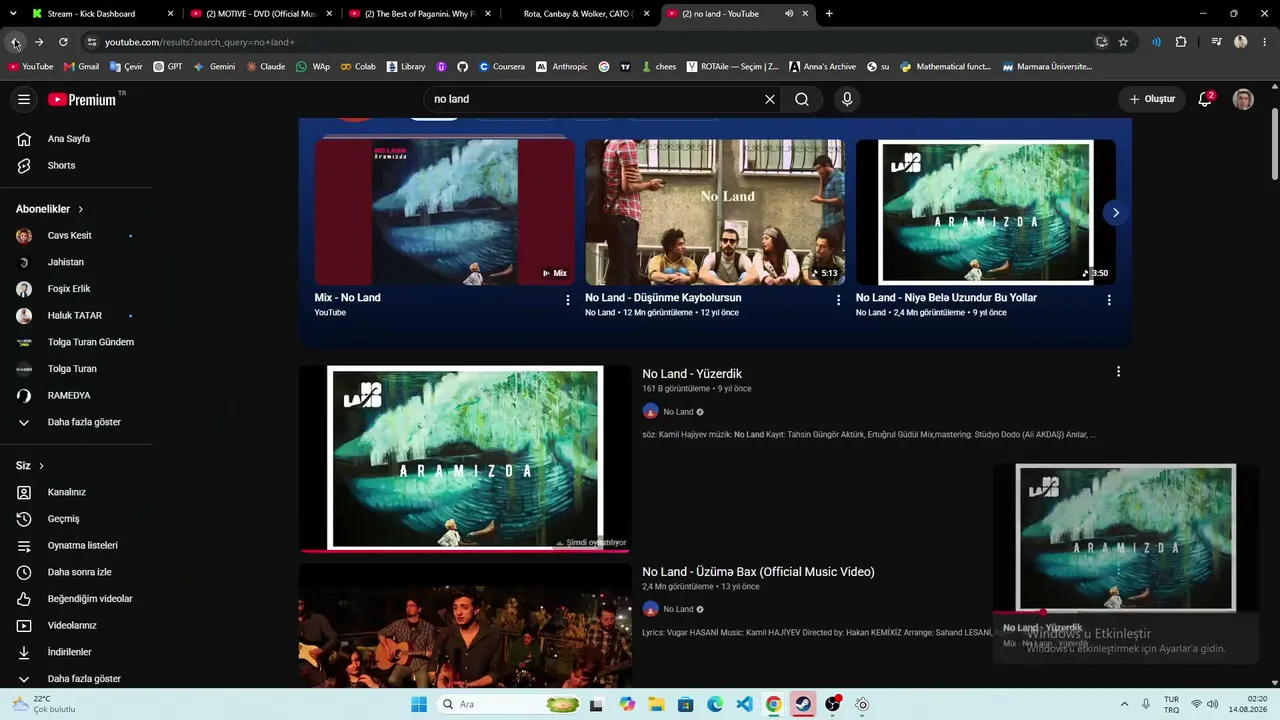Seek on Yüzerdik thumbnail red progress bar
The image size is (1280, 720).
click(465, 550)
